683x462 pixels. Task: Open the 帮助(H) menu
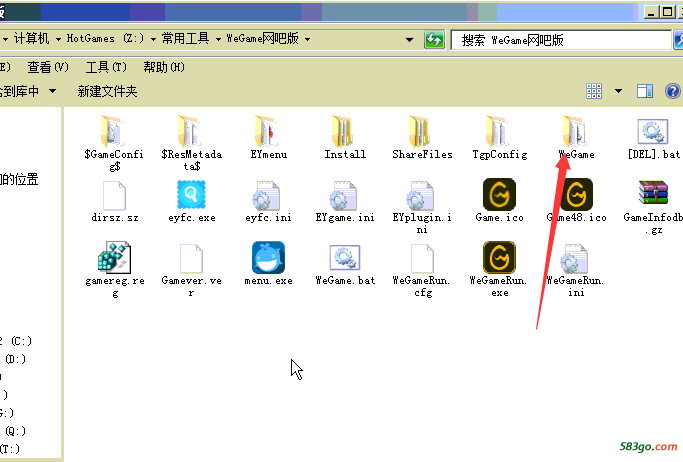tap(164, 67)
